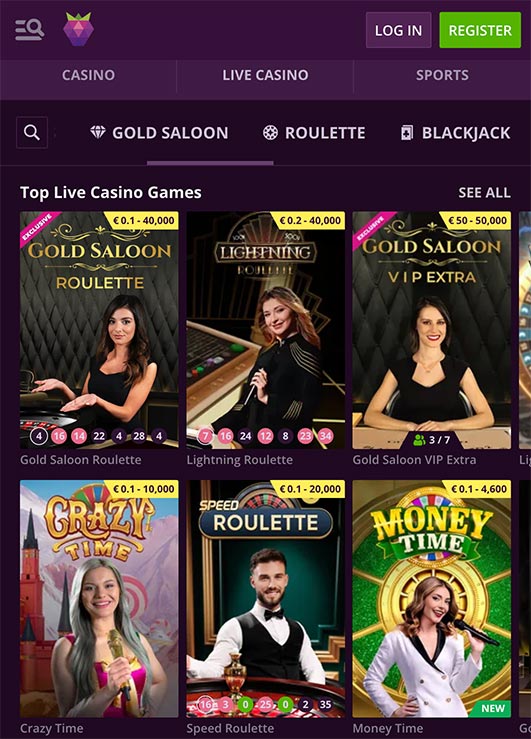Click the raspberry logo icon

pyautogui.click(x=78, y=30)
